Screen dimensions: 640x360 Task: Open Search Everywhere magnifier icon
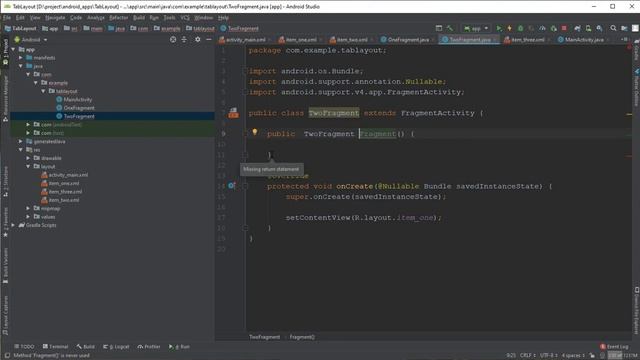tap(613, 28)
